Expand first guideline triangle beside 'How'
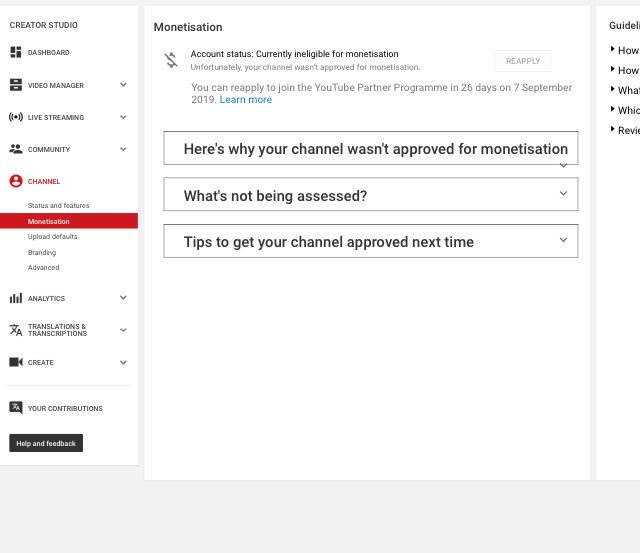640x553 pixels. [612, 49]
